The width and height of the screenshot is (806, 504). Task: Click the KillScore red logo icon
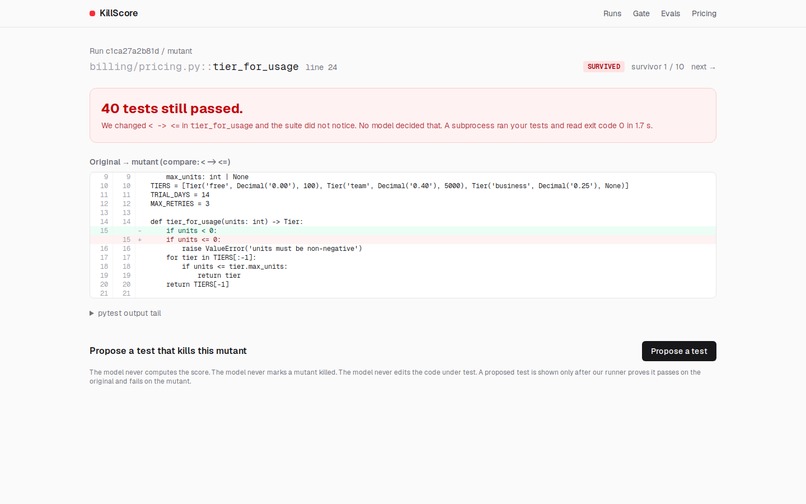tap(92, 13)
